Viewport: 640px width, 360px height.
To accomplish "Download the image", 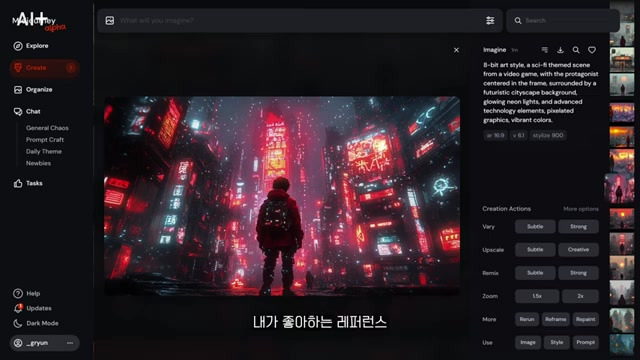I will click(560, 50).
